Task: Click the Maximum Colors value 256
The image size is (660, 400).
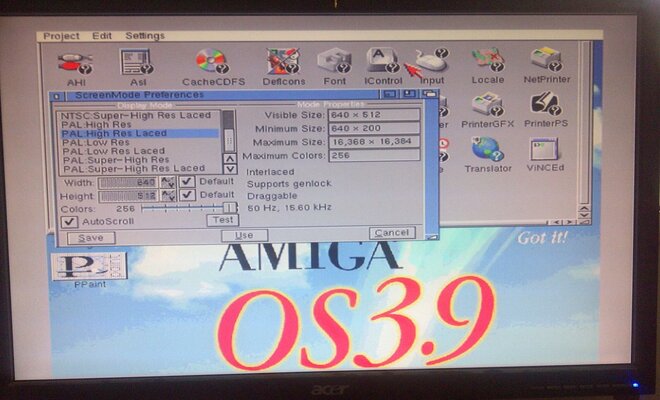Action: point(374,155)
